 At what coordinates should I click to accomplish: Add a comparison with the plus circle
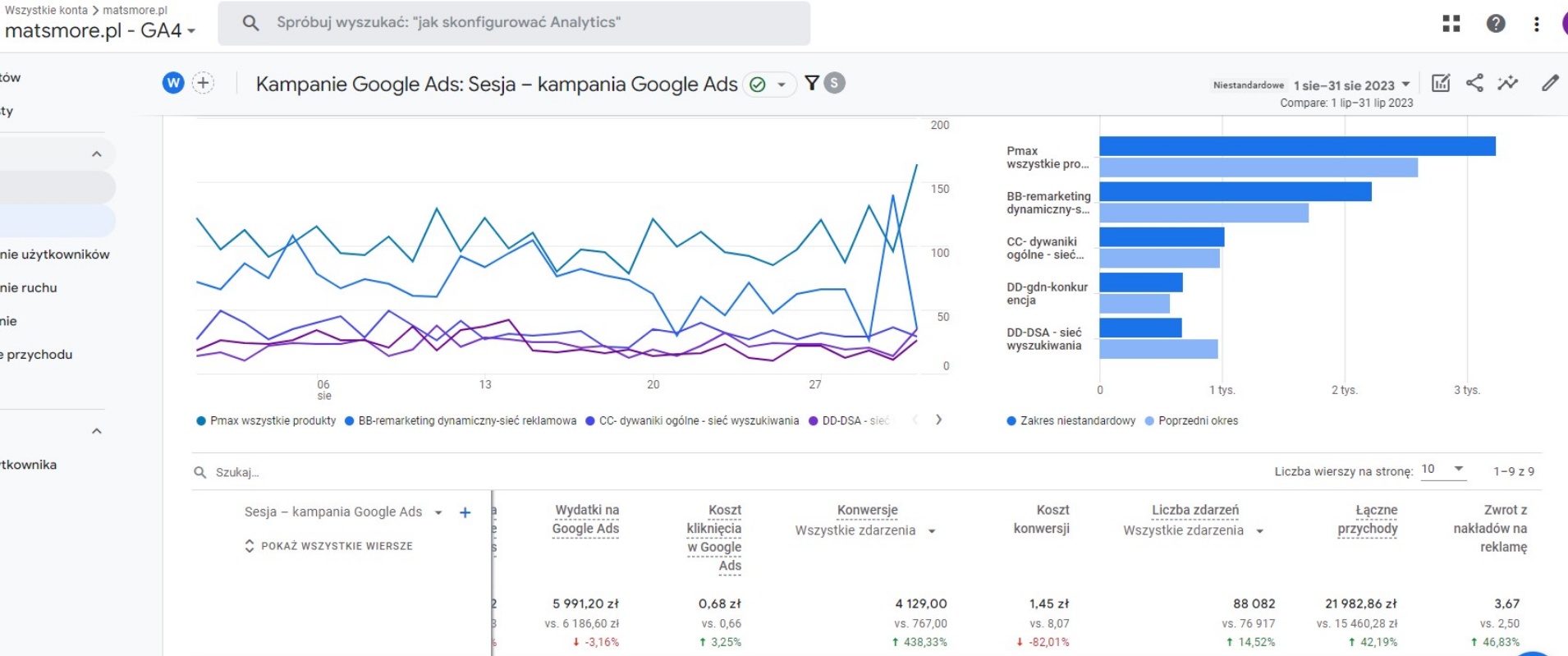[203, 83]
